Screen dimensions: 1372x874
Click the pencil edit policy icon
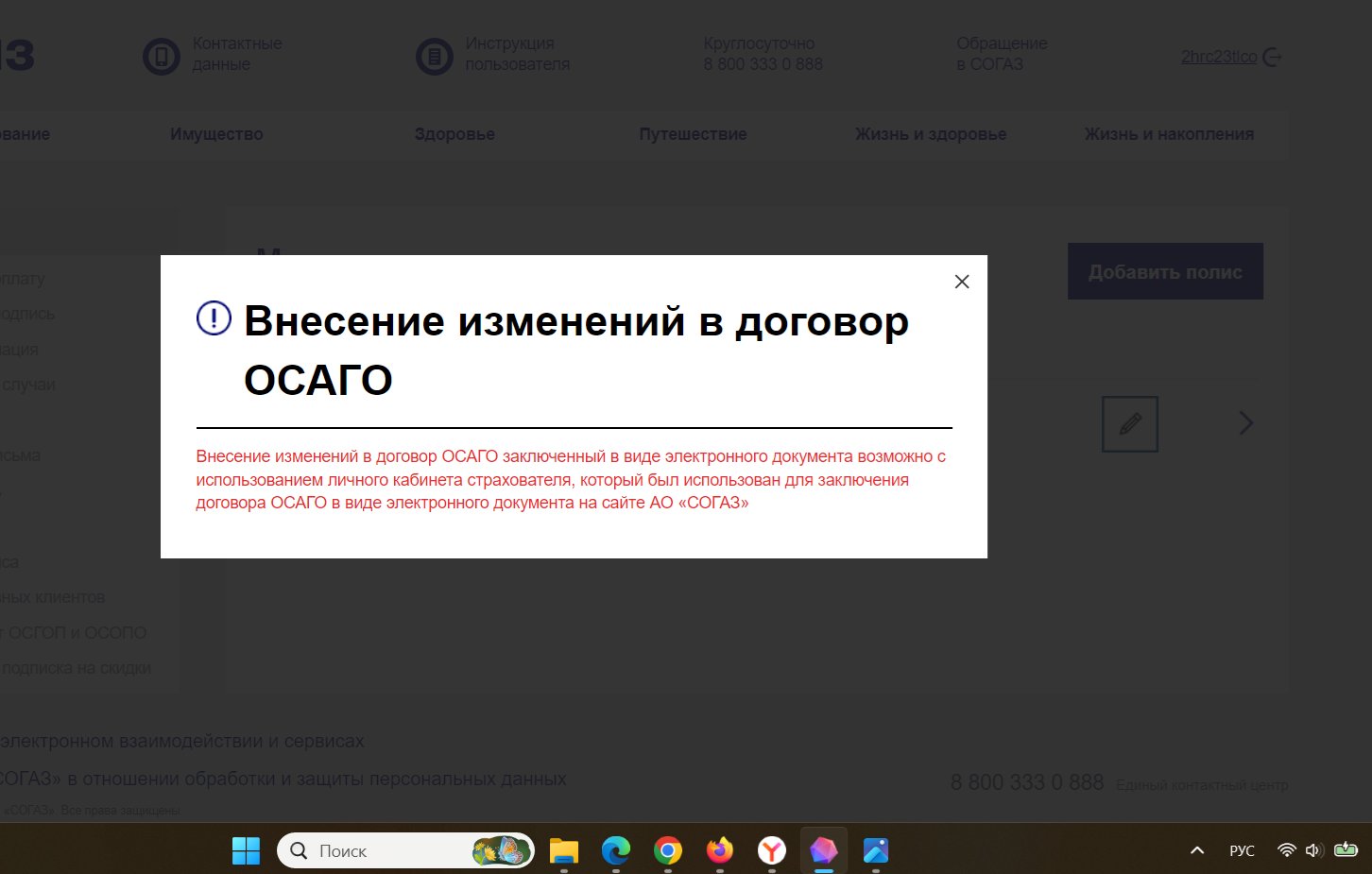pos(1130,423)
